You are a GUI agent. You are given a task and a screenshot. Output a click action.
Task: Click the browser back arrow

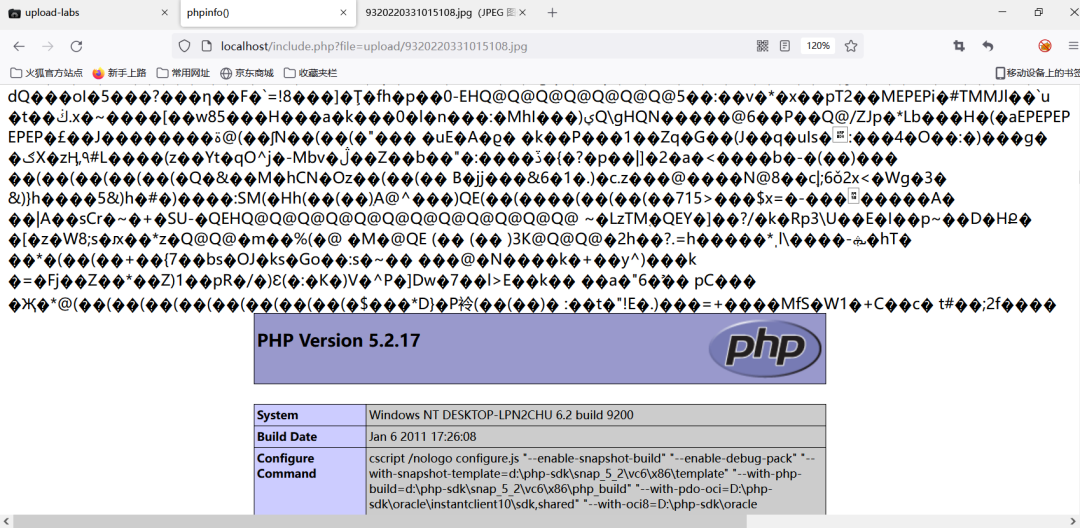point(19,46)
